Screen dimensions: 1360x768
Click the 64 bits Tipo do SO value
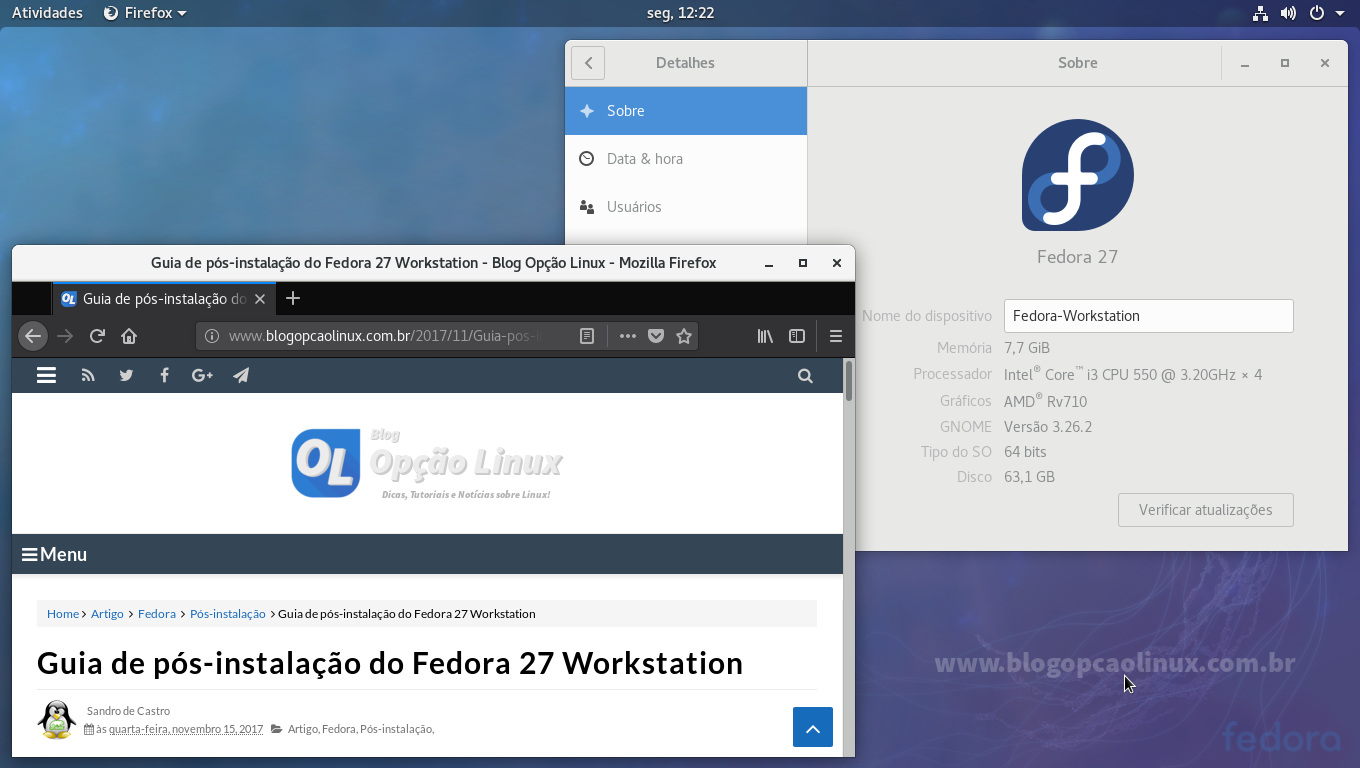[1025, 452]
